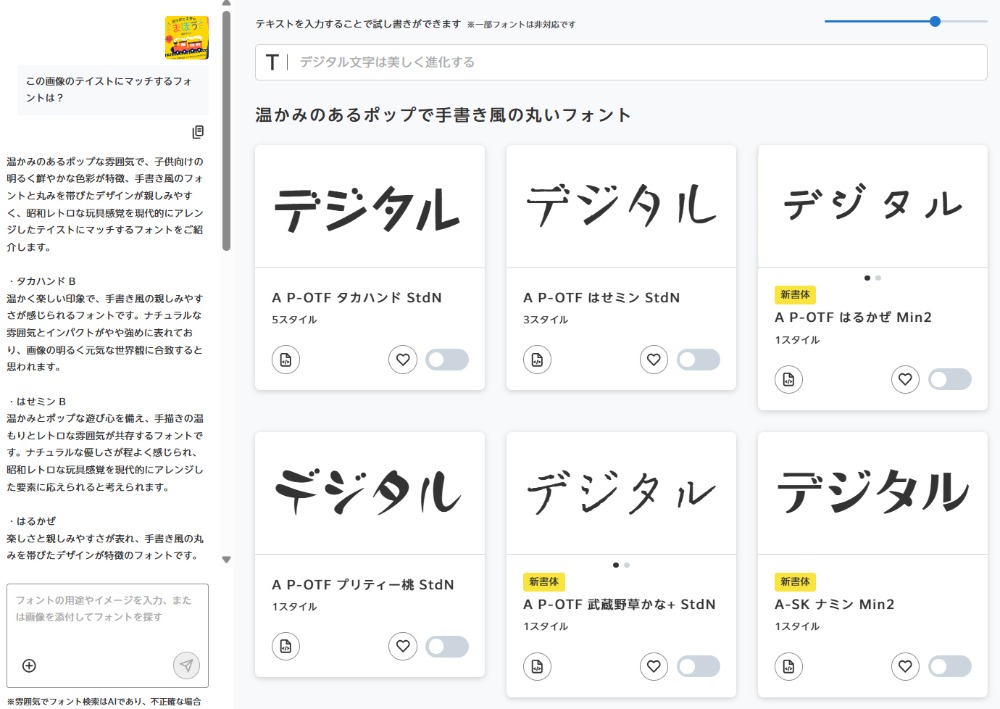
Task: Open the 武蔵野草かな+ StdN font preview
Action: [x=621, y=493]
